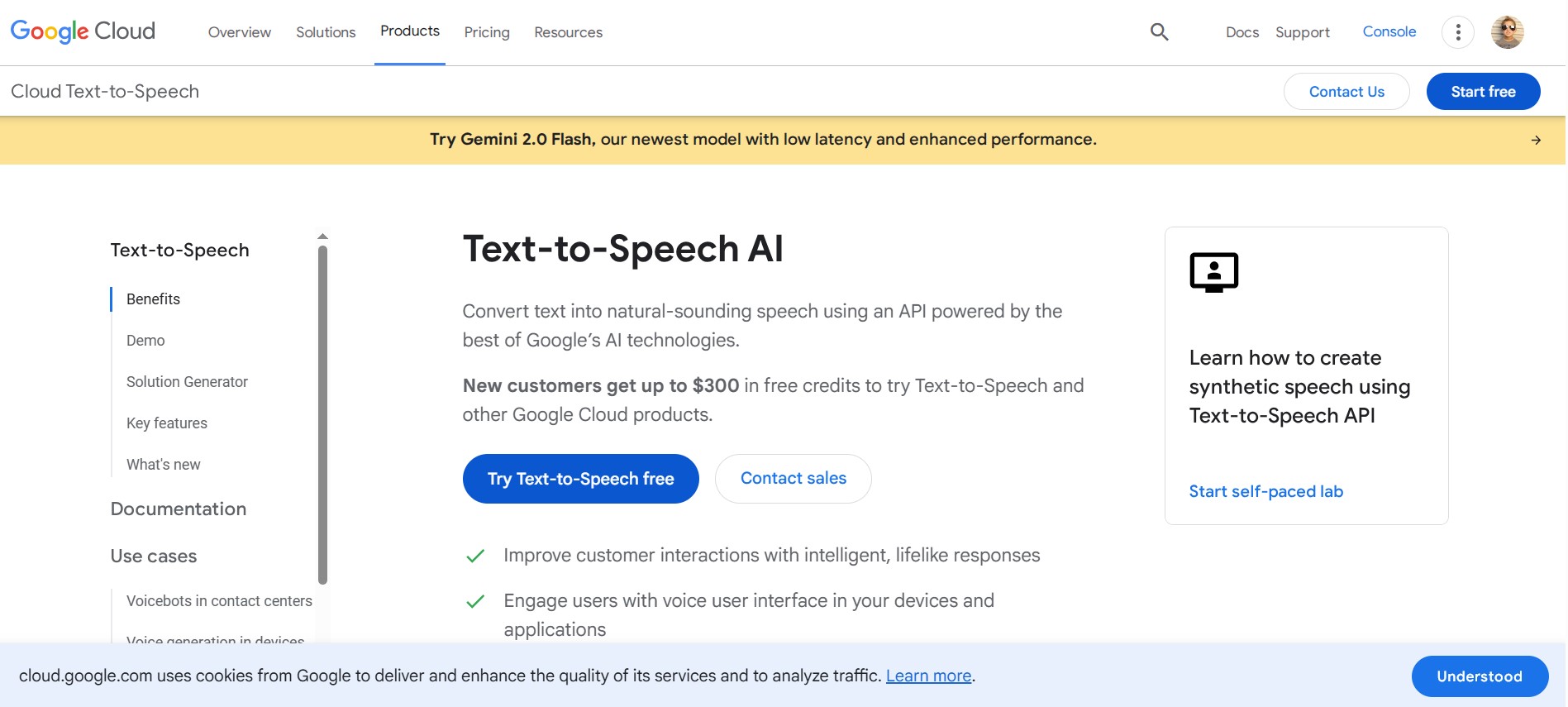Click the Try Gemini 2.0 Flash banner text
The width and height of the screenshot is (1568, 707).
coord(763,139)
